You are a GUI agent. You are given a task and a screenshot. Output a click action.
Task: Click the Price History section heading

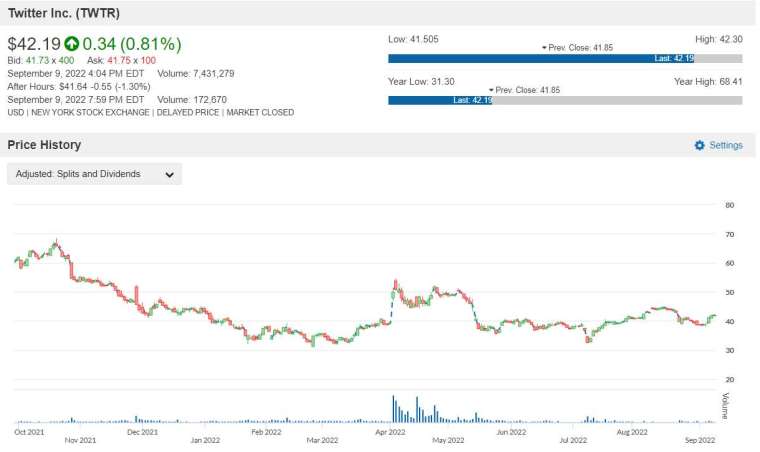click(44, 145)
